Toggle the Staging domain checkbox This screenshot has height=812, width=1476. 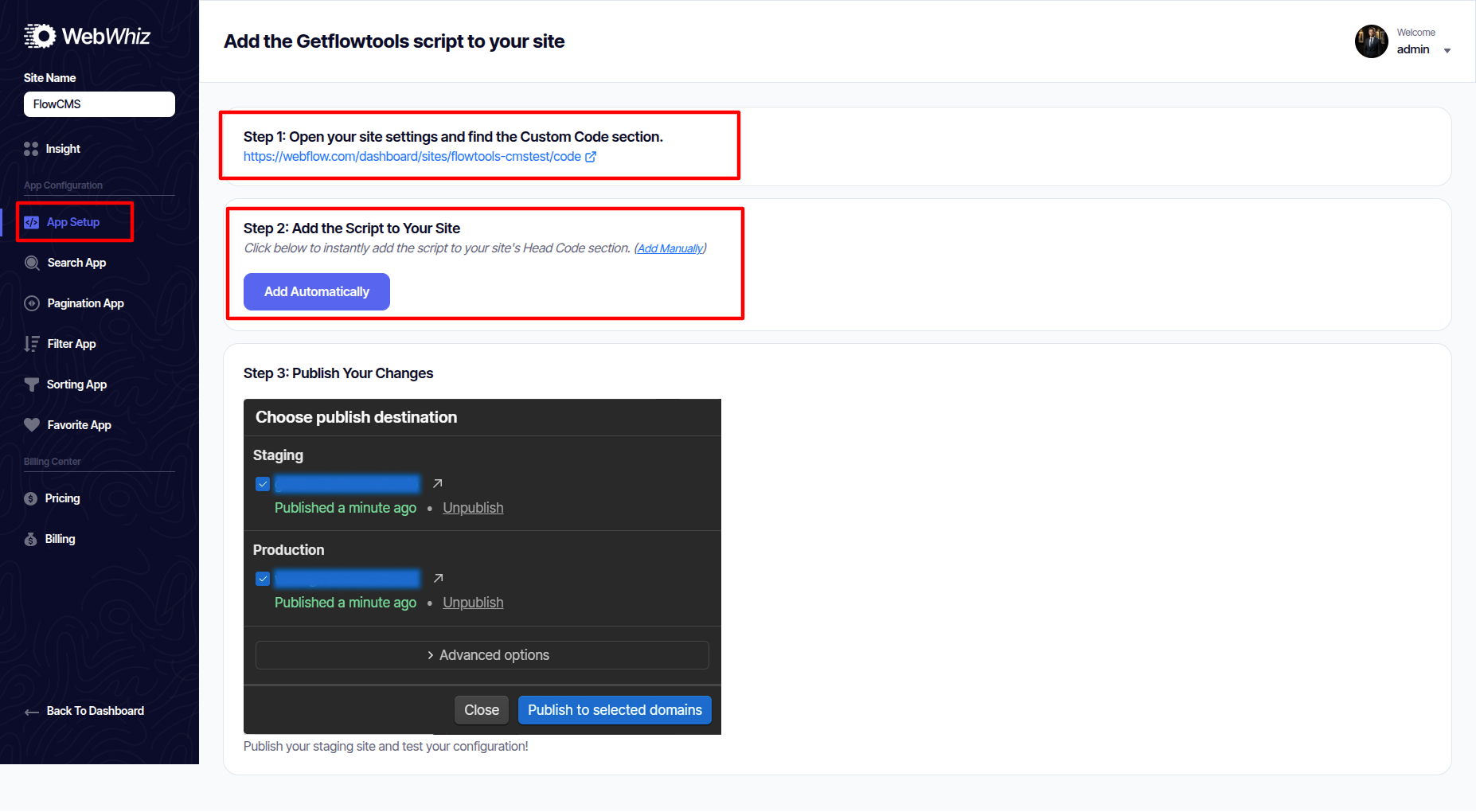click(263, 484)
